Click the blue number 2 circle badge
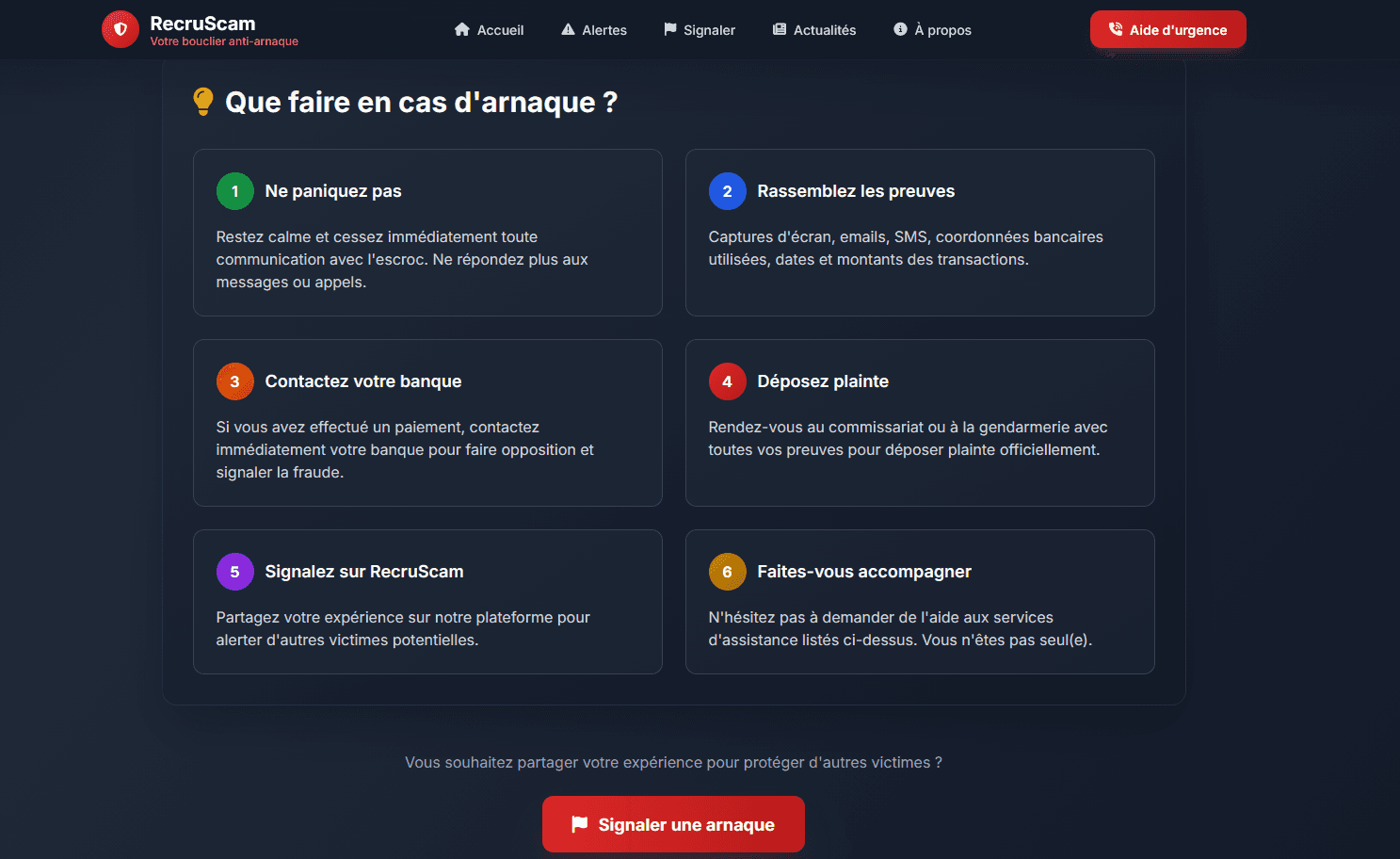Image resolution: width=1400 pixels, height=859 pixels. coord(727,191)
